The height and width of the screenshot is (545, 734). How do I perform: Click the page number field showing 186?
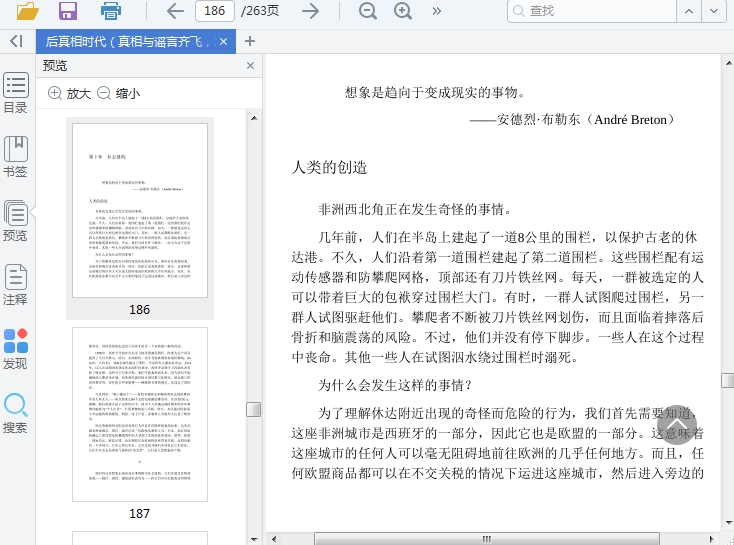click(214, 11)
